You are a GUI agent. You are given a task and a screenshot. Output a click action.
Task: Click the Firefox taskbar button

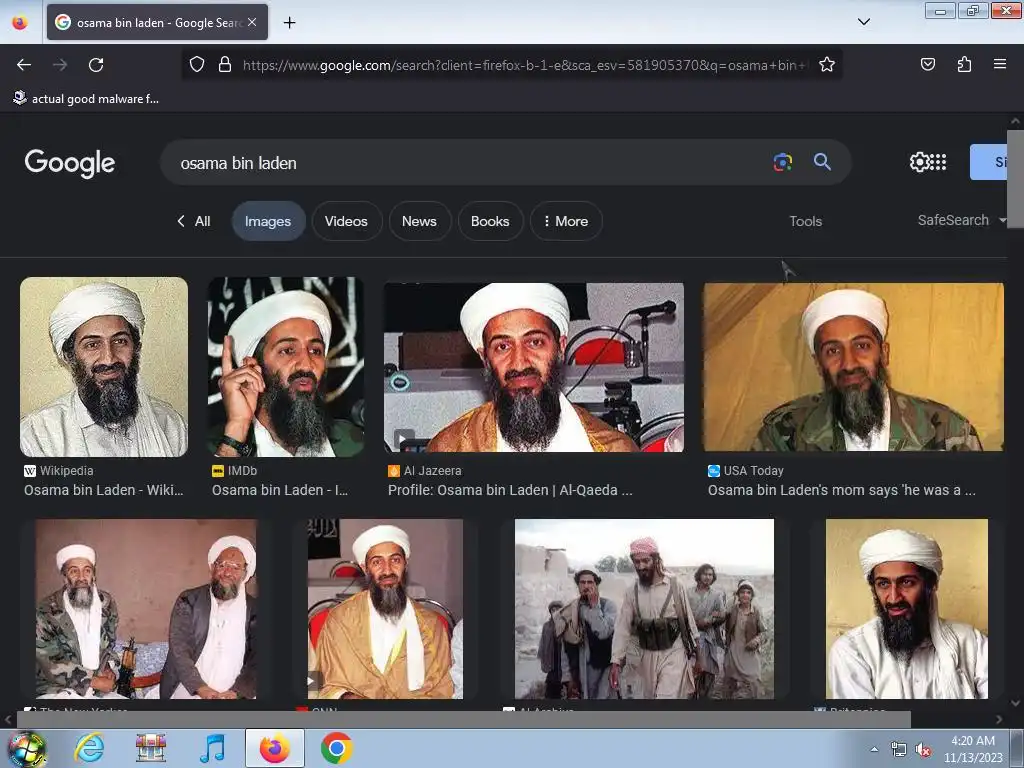click(274, 748)
